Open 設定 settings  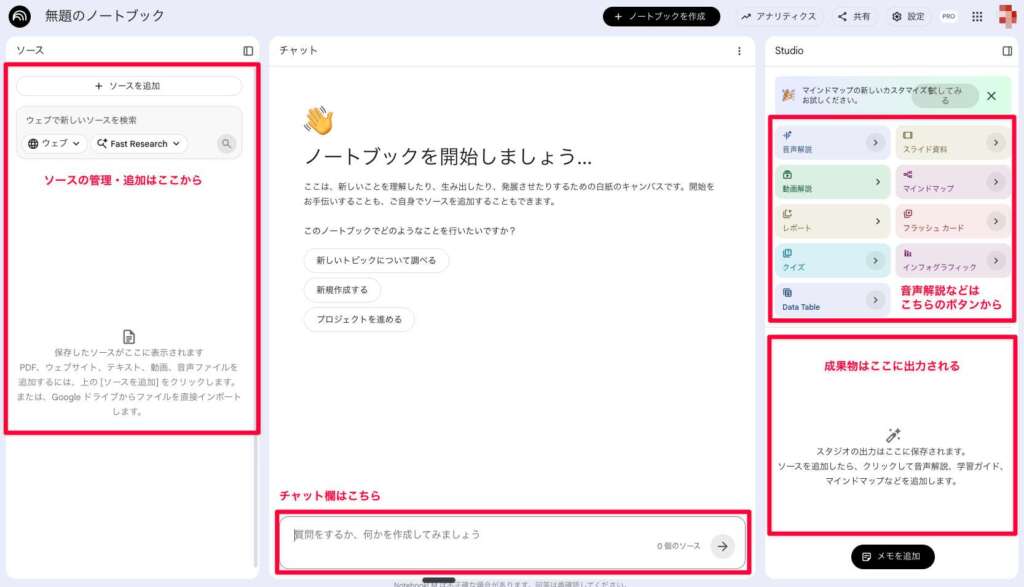(x=908, y=16)
